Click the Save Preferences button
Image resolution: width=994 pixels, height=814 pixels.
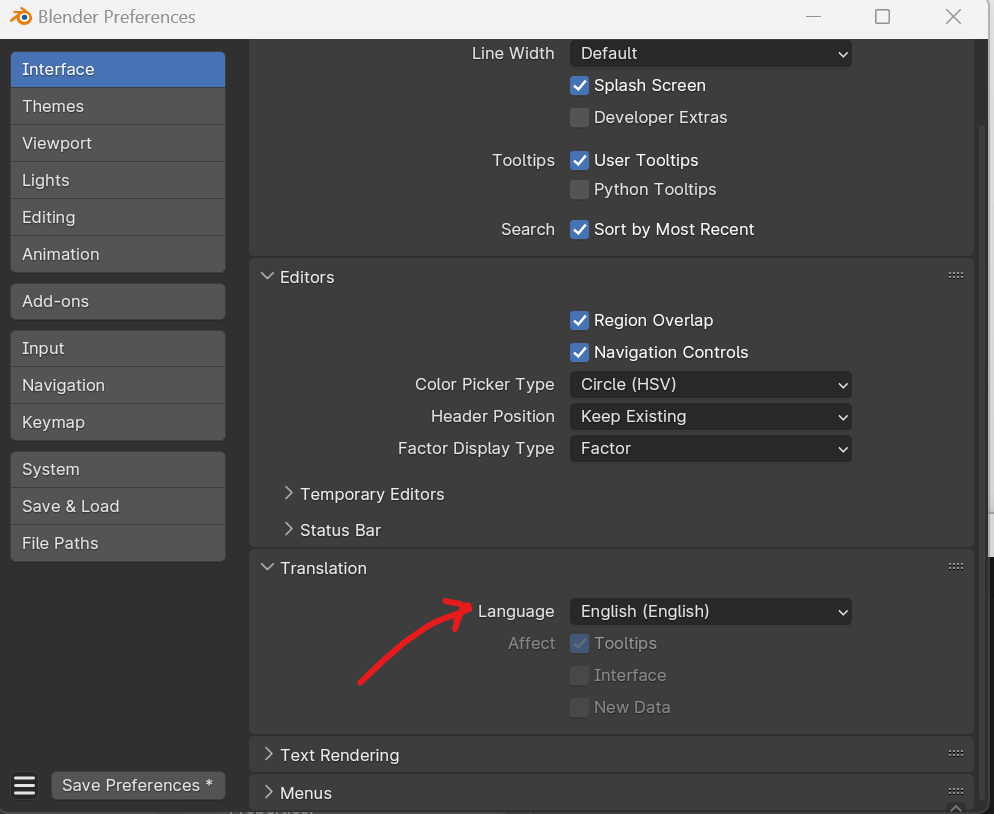tap(138, 785)
